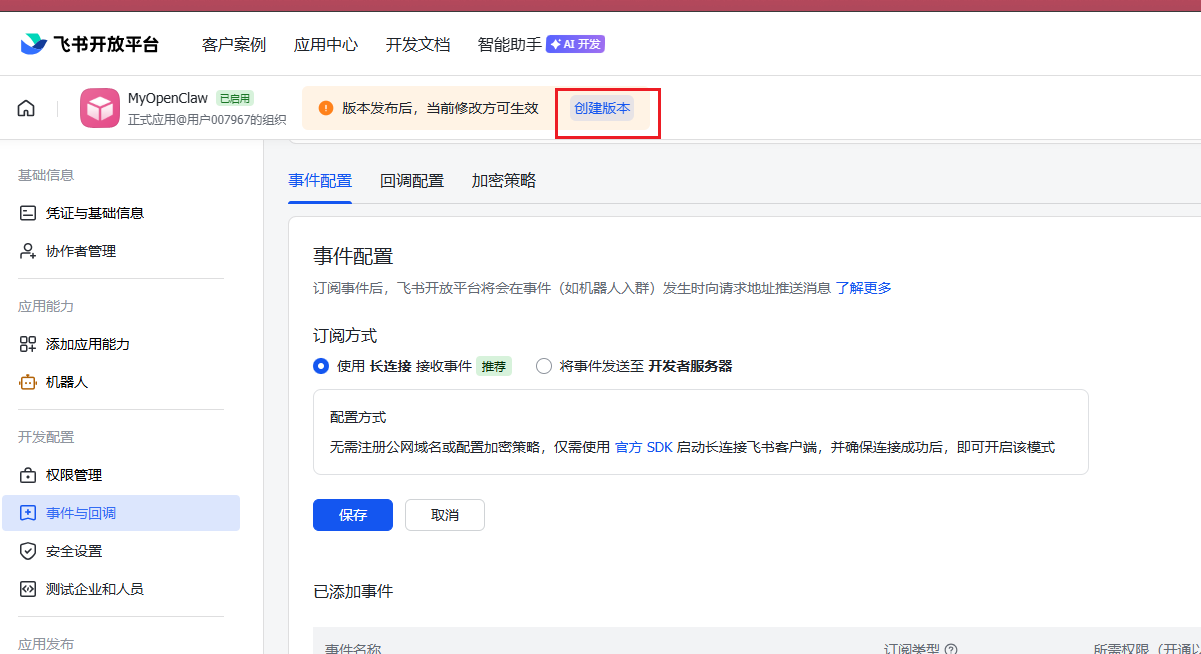Switch to the 加密策略 tab
This screenshot has width=1201, height=654.
[x=501, y=181]
